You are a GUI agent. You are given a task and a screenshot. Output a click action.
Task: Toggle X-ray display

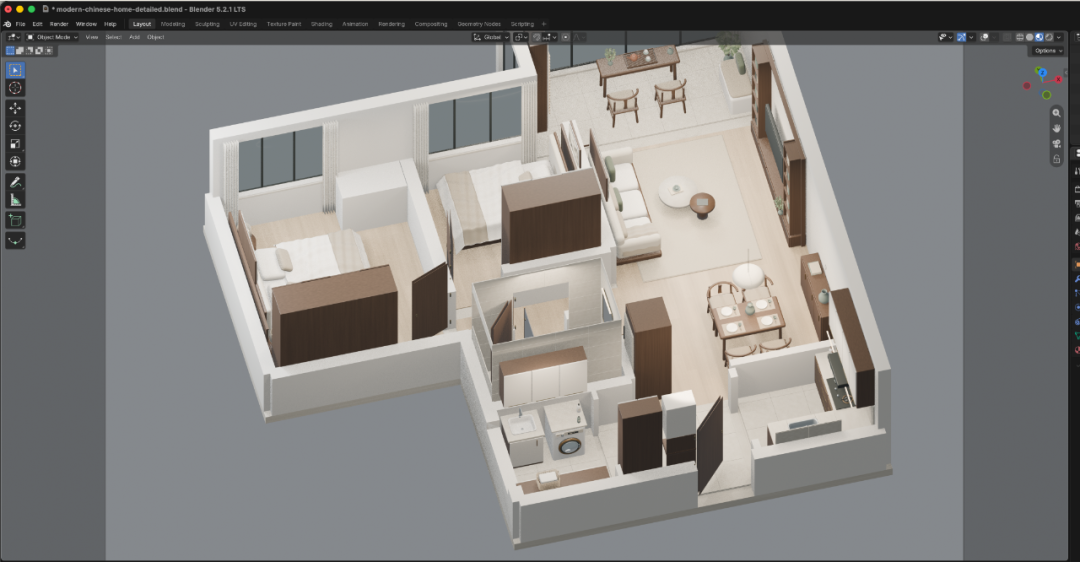pyautogui.click(x=1007, y=37)
